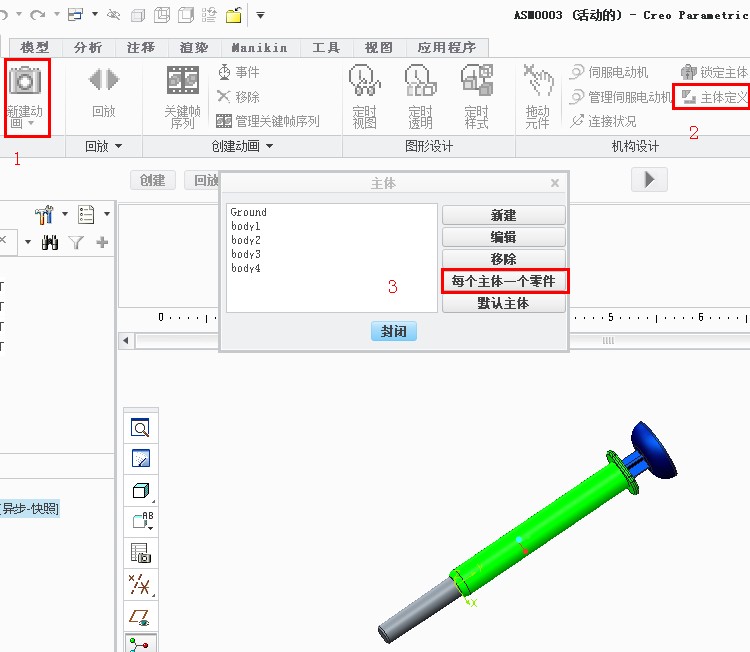Click the yellow close-window folder icon
Screen dimensions: 750x652
(233, 15)
